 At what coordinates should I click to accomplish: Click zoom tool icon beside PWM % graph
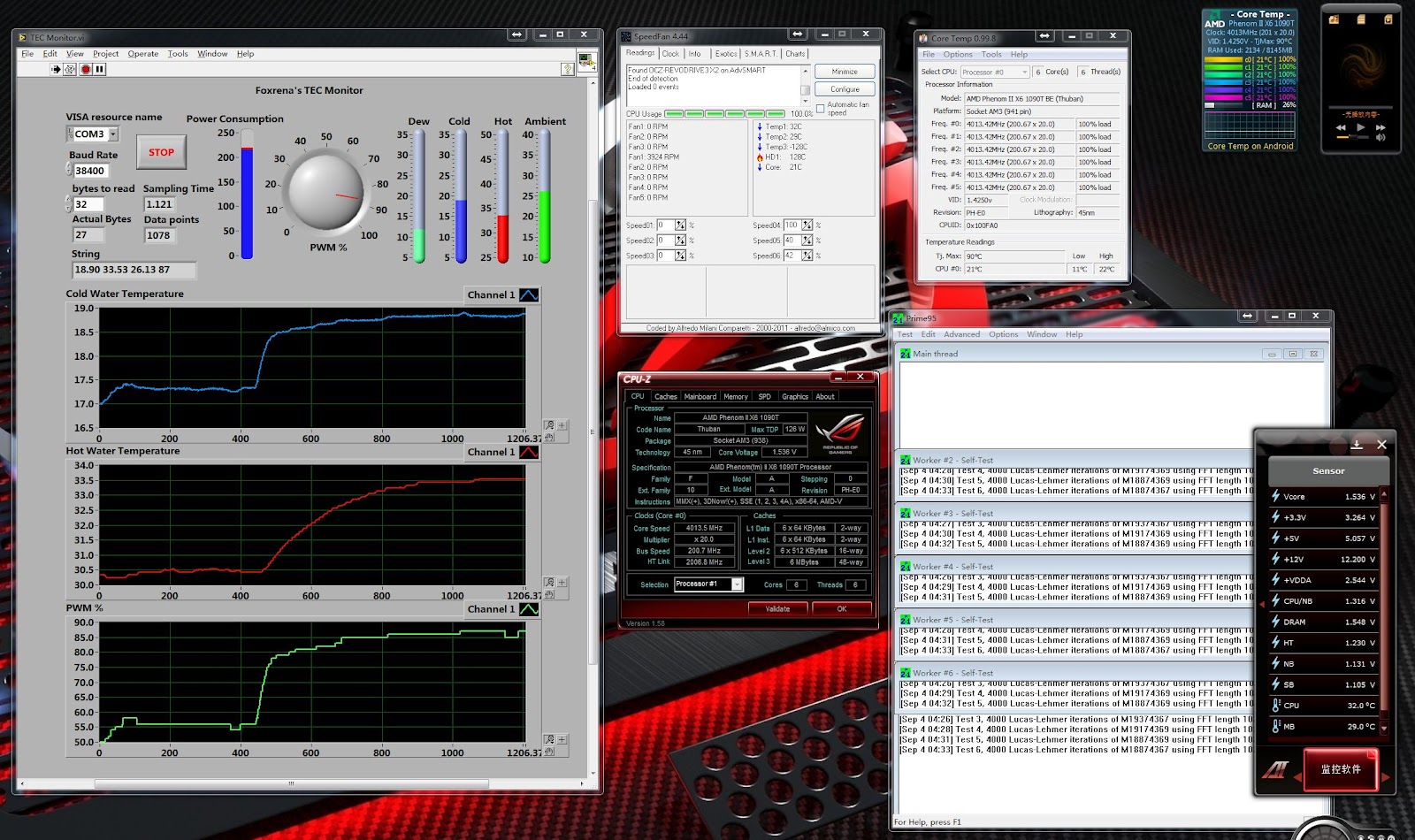(x=549, y=739)
